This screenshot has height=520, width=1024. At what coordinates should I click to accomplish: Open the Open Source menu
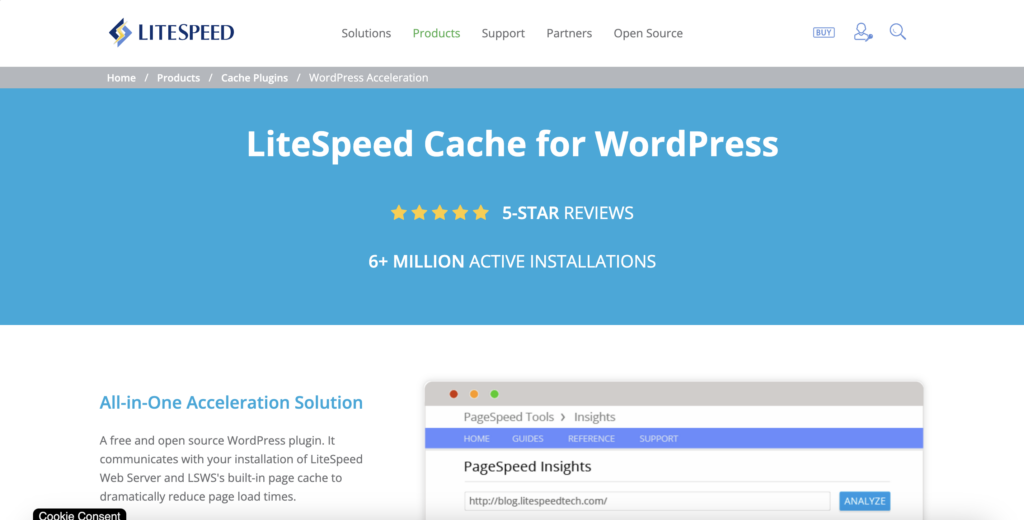(648, 33)
